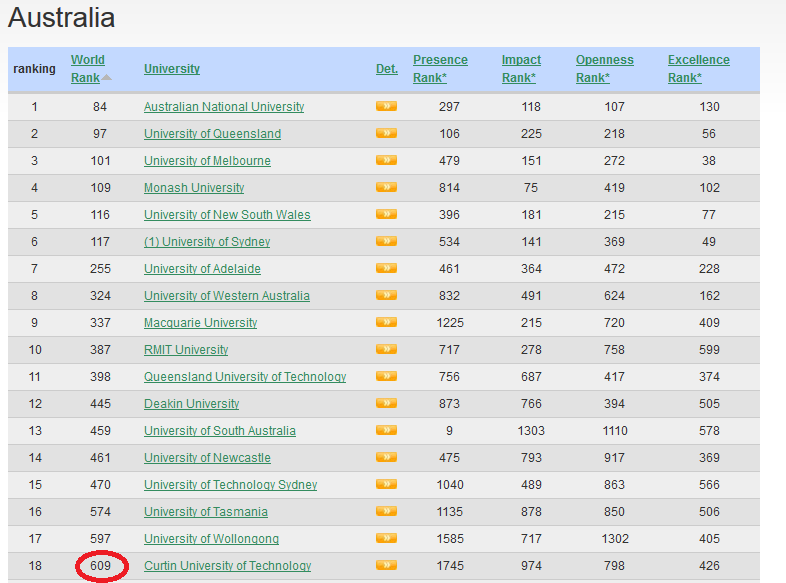
Task: Select world rank value 84
Action: (x=100, y=107)
